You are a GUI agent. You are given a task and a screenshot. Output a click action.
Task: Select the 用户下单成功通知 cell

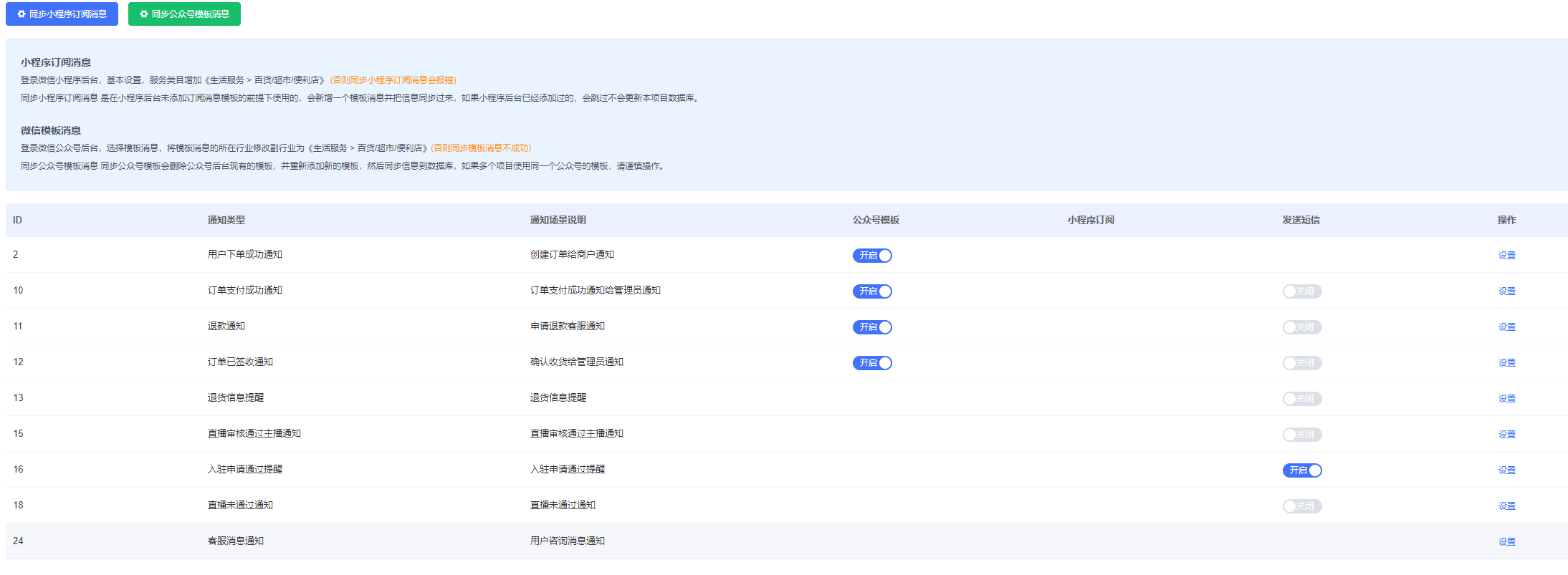click(245, 254)
